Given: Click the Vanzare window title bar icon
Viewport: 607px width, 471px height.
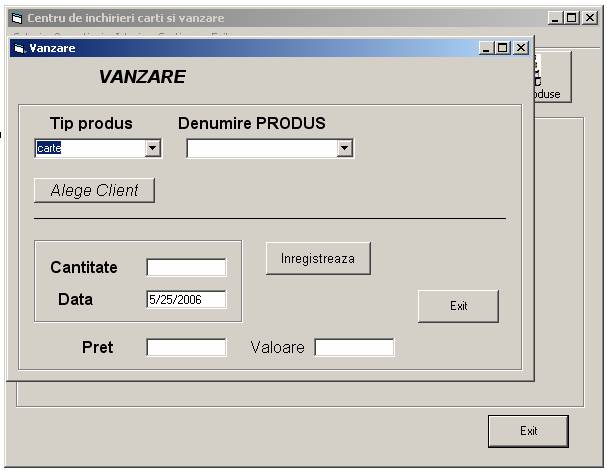Looking at the screenshot, I should pos(17,47).
